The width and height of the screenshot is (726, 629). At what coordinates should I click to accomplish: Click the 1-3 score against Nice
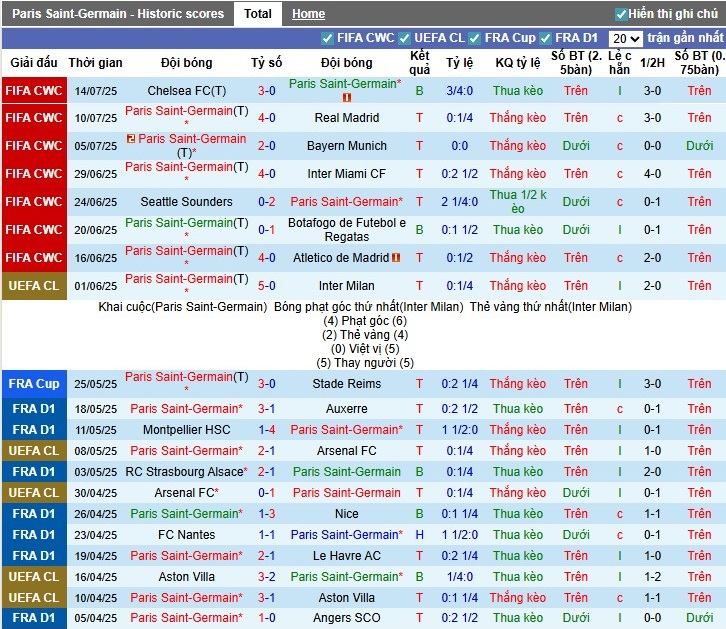[267, 514]
